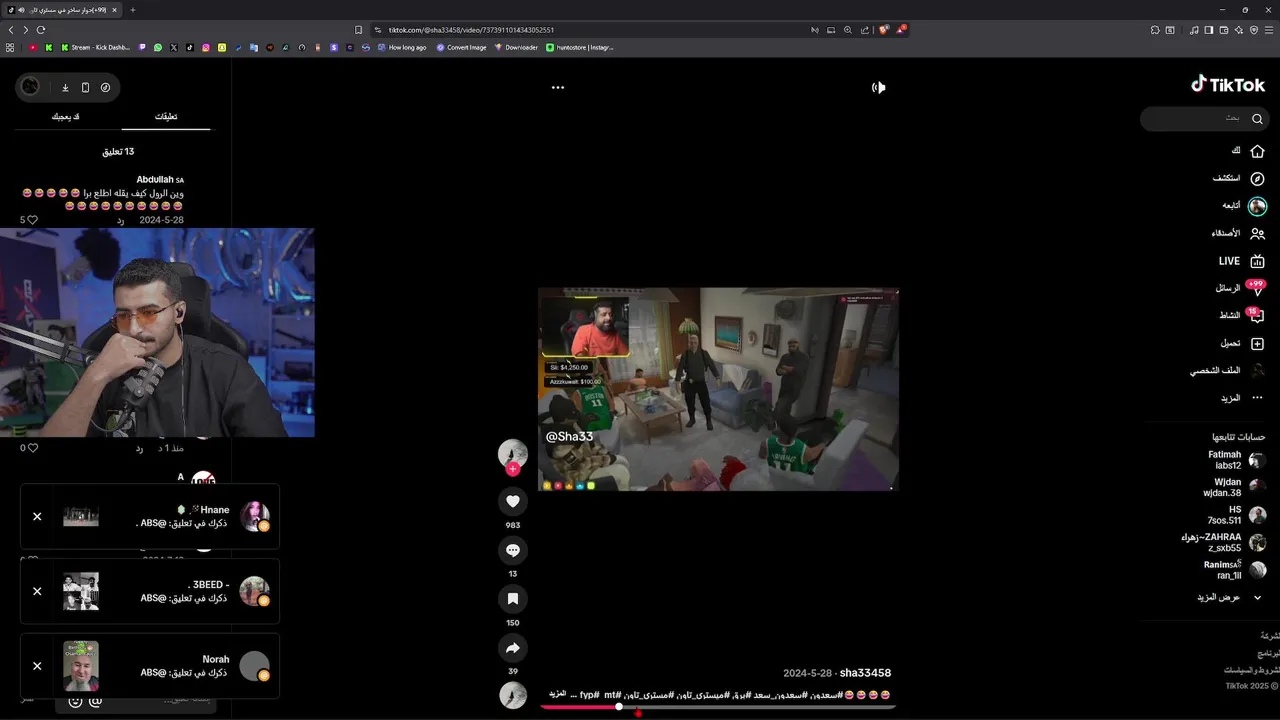The width and height of the screenshot is (1280, 720).
Task: Expand 'show more' followed accounts chevron
Action: pos(1257,597)
